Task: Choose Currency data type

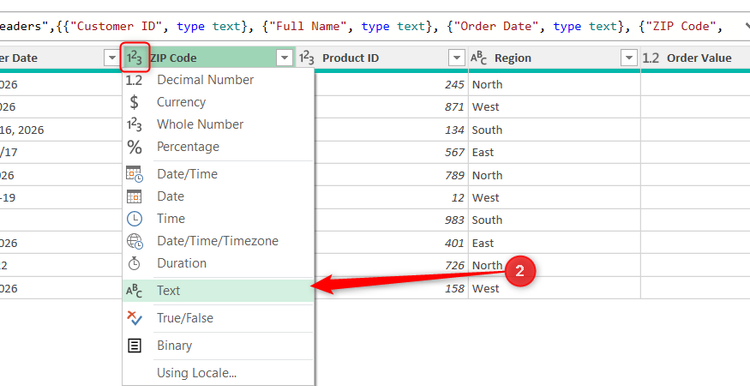Action: [219, 102]
